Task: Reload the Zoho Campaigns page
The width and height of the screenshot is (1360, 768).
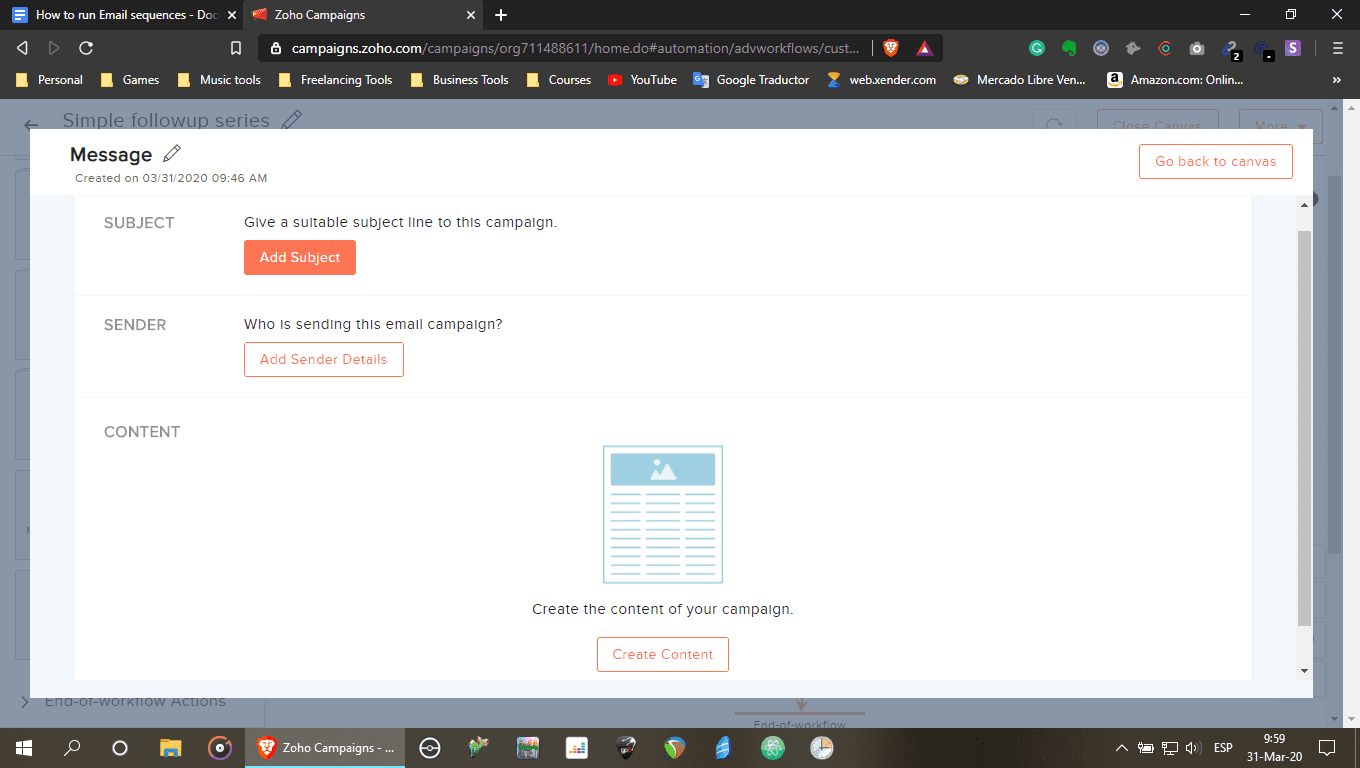Action: (86, 47)
